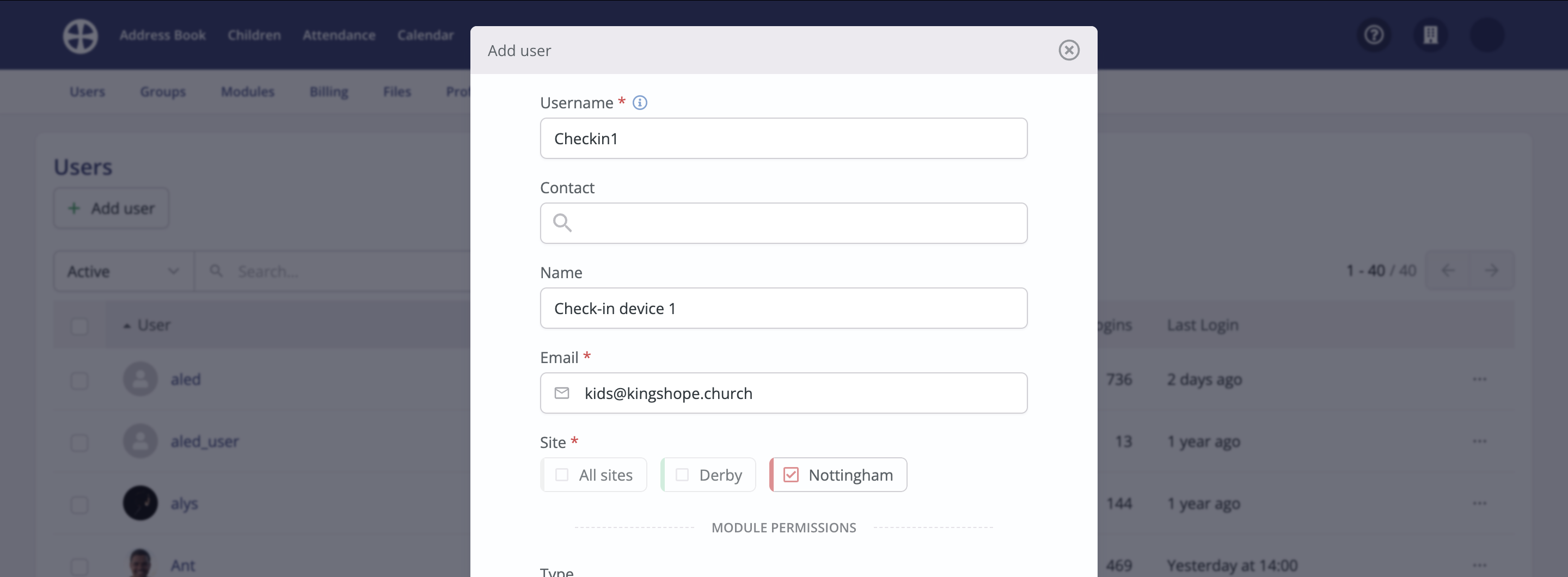Click the Contact search magnifier icon
1568x577 pixels.
562,223
